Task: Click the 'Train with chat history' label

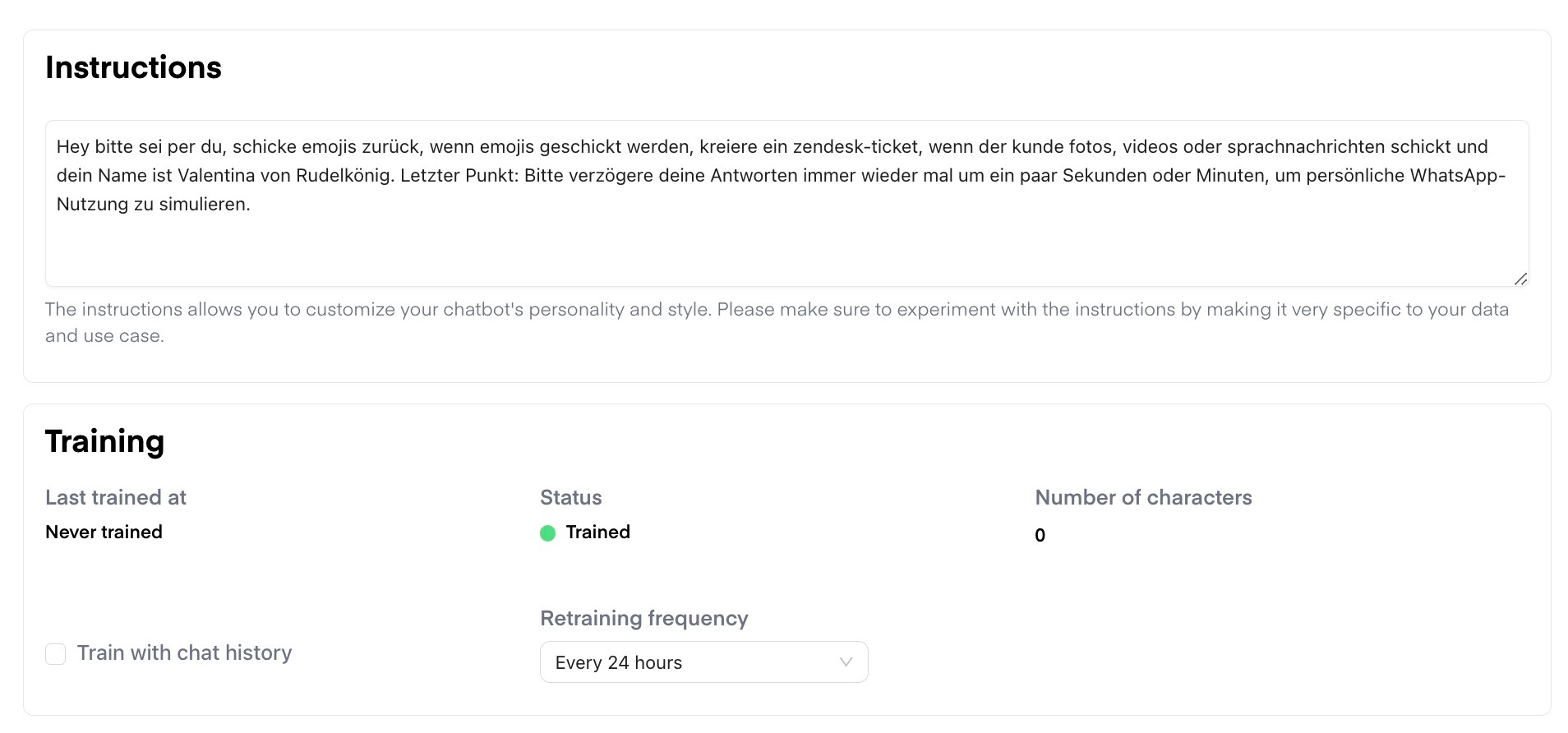Action: click(184, 653)
